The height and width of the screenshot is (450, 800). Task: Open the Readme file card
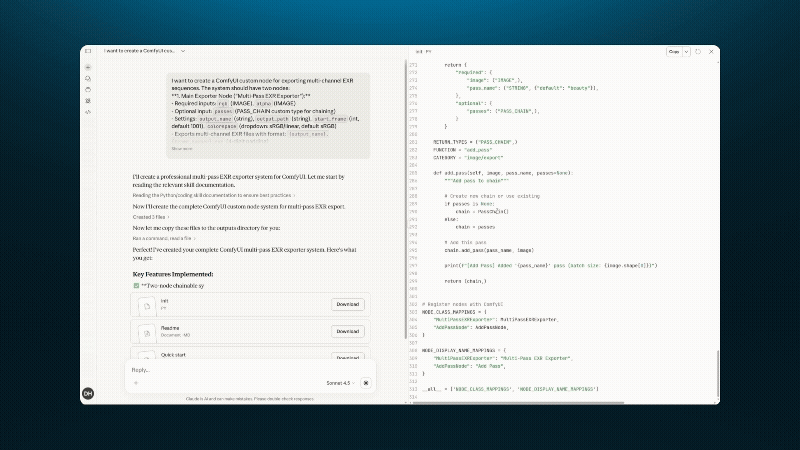(250, 332)
